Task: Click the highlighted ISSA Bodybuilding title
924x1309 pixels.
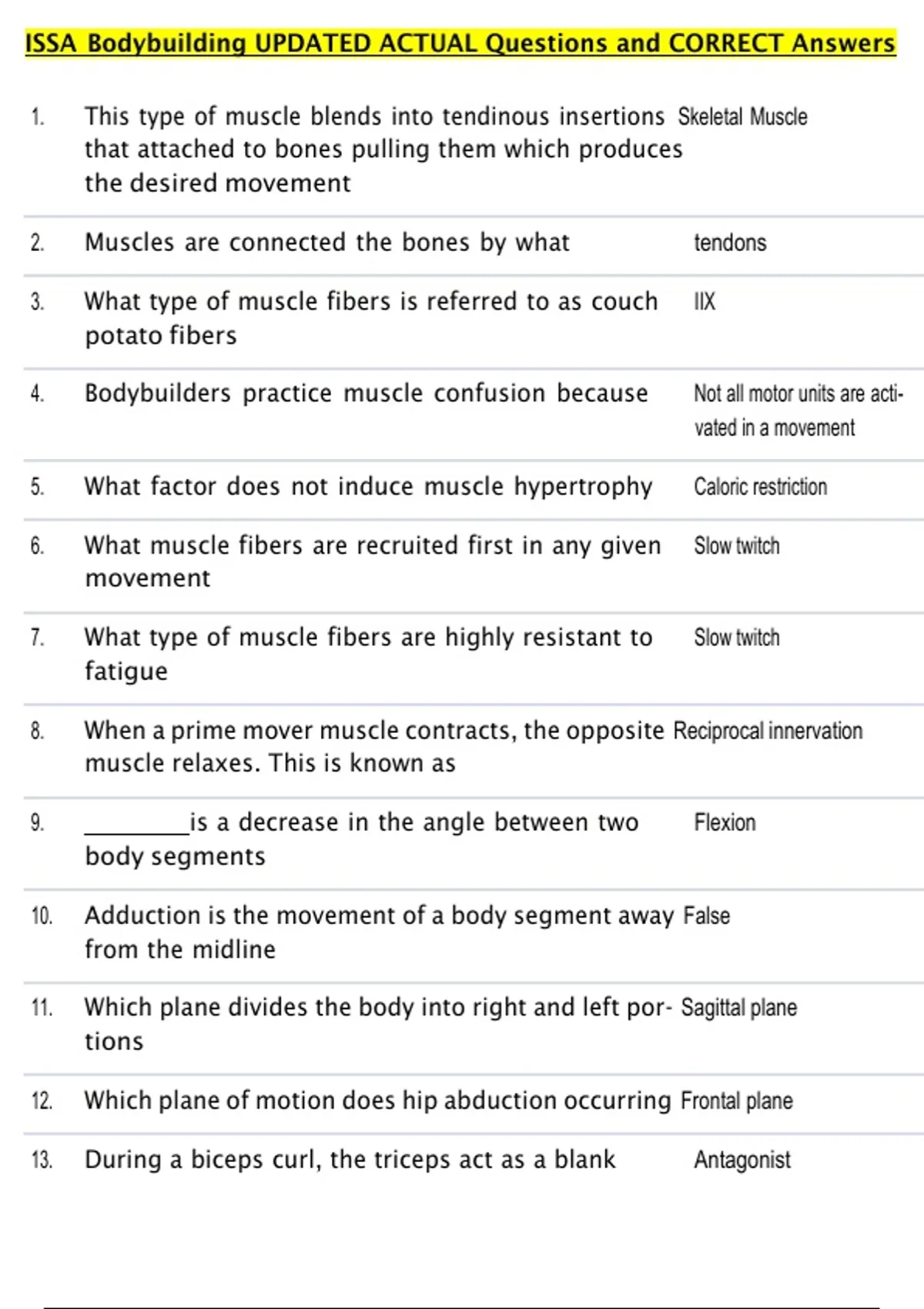Action: pyautogui.click(x=460, y=43)
